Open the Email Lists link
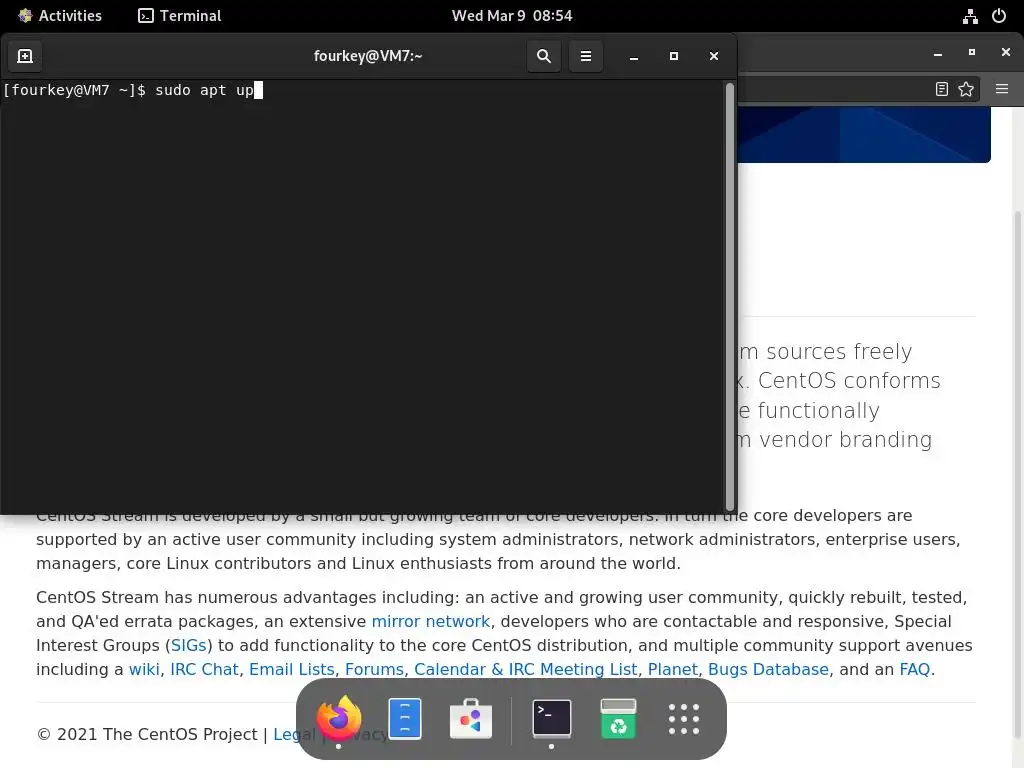The image size is (1024, 768). click(x=292, y=669)
